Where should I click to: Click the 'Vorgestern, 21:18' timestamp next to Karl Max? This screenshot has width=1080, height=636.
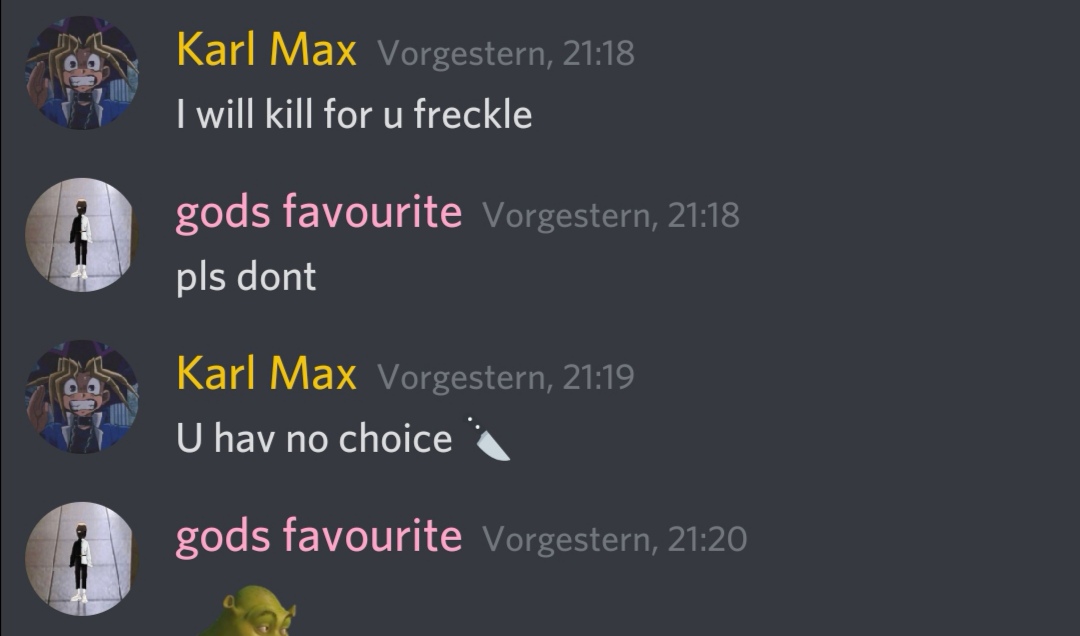(506, 54)
